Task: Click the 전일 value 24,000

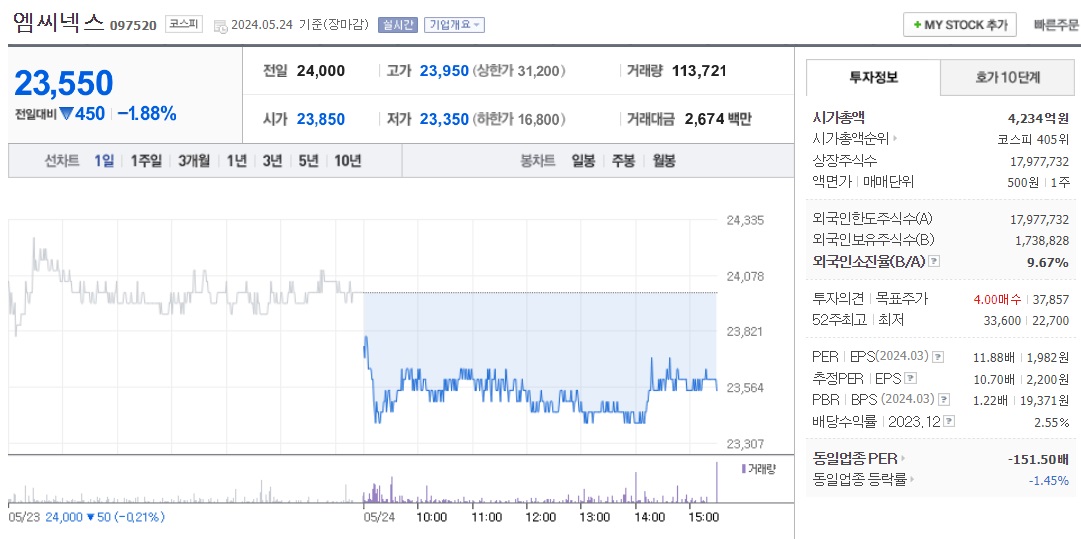Action: click(321, 70)
